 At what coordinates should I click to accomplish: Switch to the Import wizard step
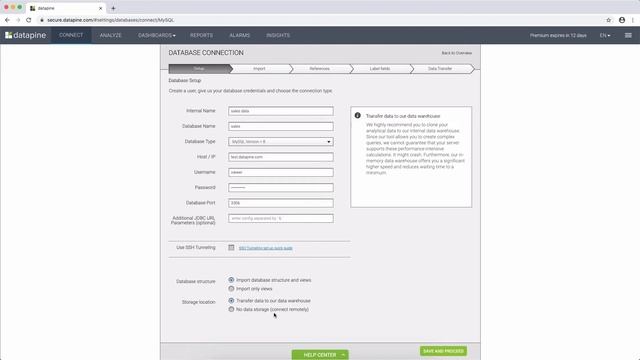(260, 69)
